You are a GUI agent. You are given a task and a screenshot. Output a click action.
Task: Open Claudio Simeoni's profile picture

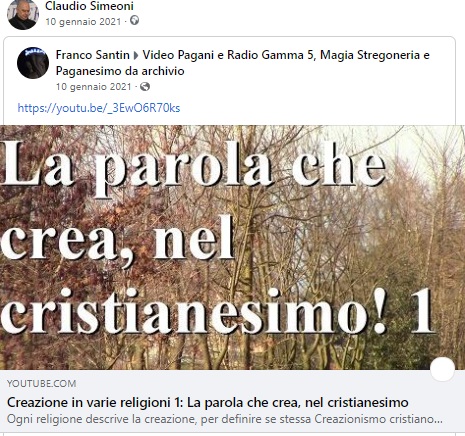23,15
